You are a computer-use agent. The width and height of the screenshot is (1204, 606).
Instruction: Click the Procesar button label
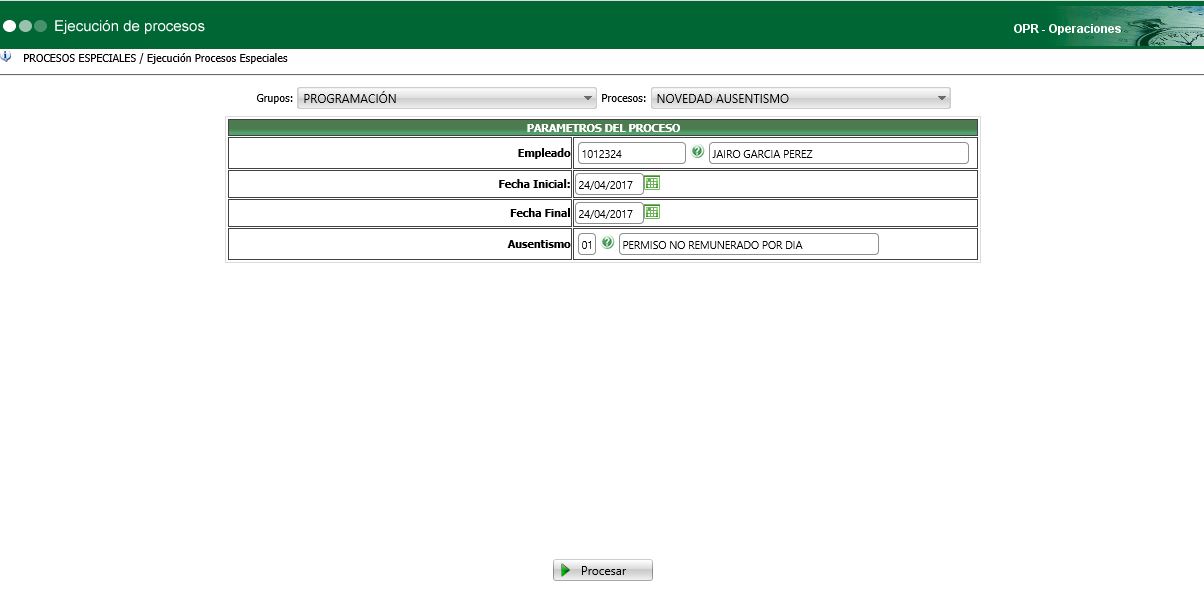point(603,571)
